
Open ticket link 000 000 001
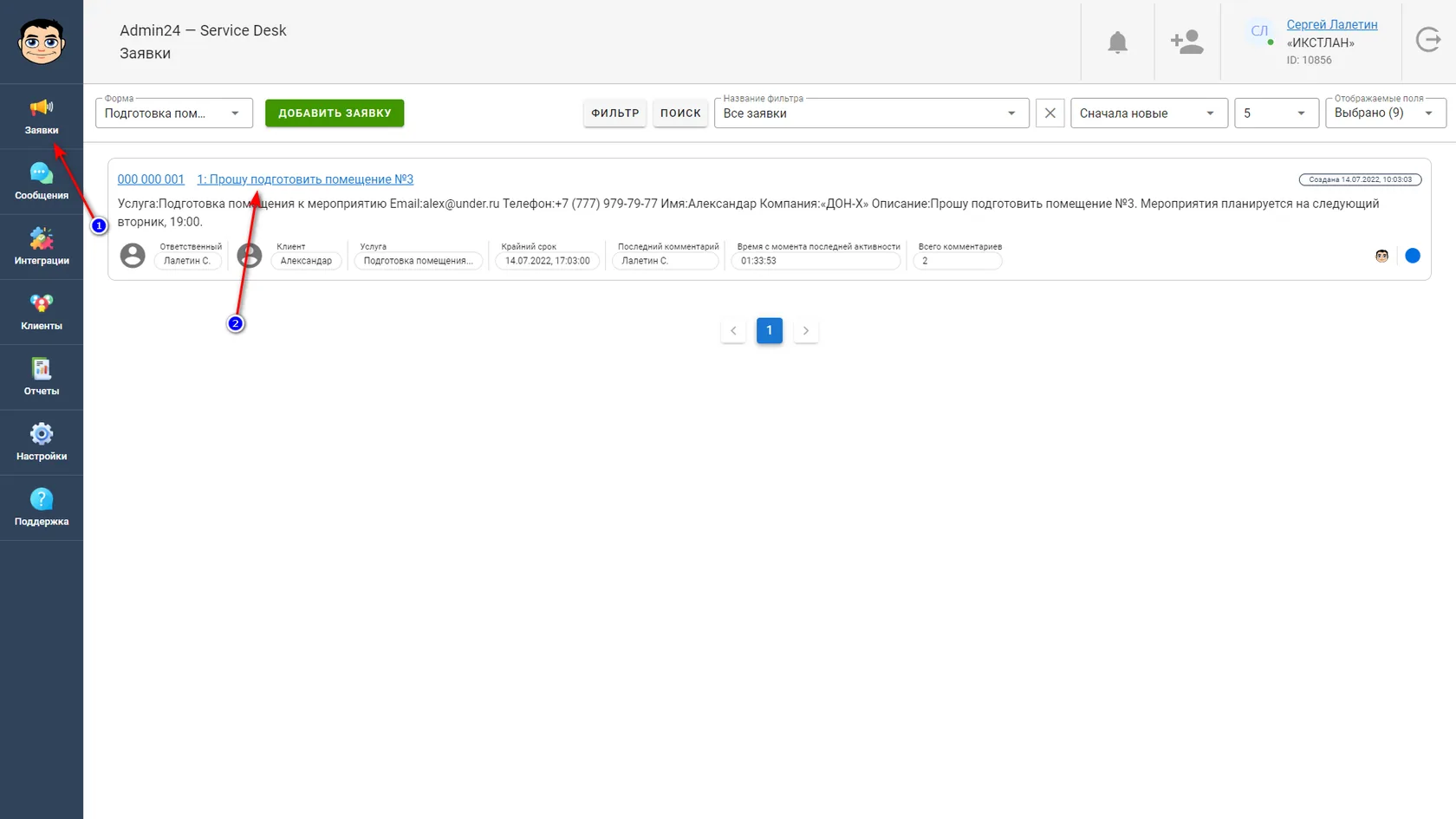[151, 179]
